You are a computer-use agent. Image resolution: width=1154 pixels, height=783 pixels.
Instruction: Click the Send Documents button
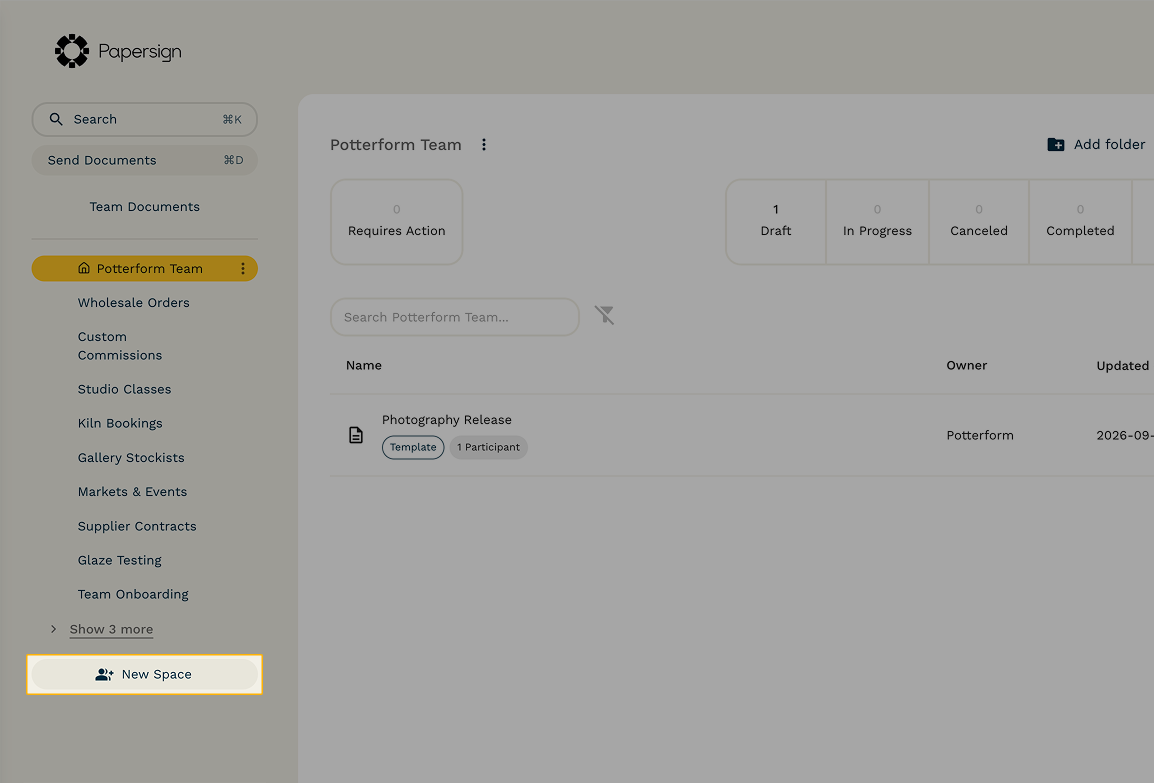144,160
